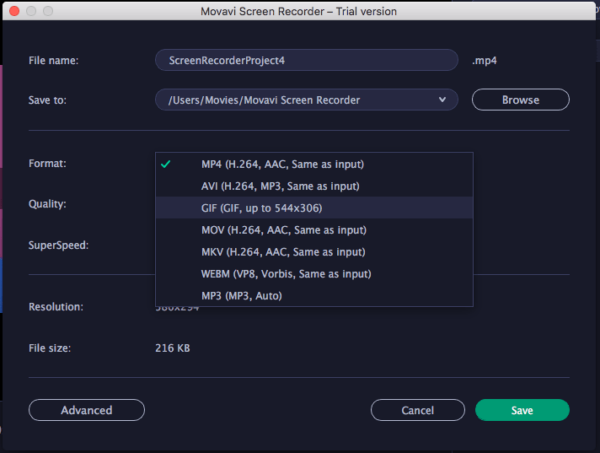
Task: Close the Movavi Screen Recorder window
Action: (x=13, y=10)
